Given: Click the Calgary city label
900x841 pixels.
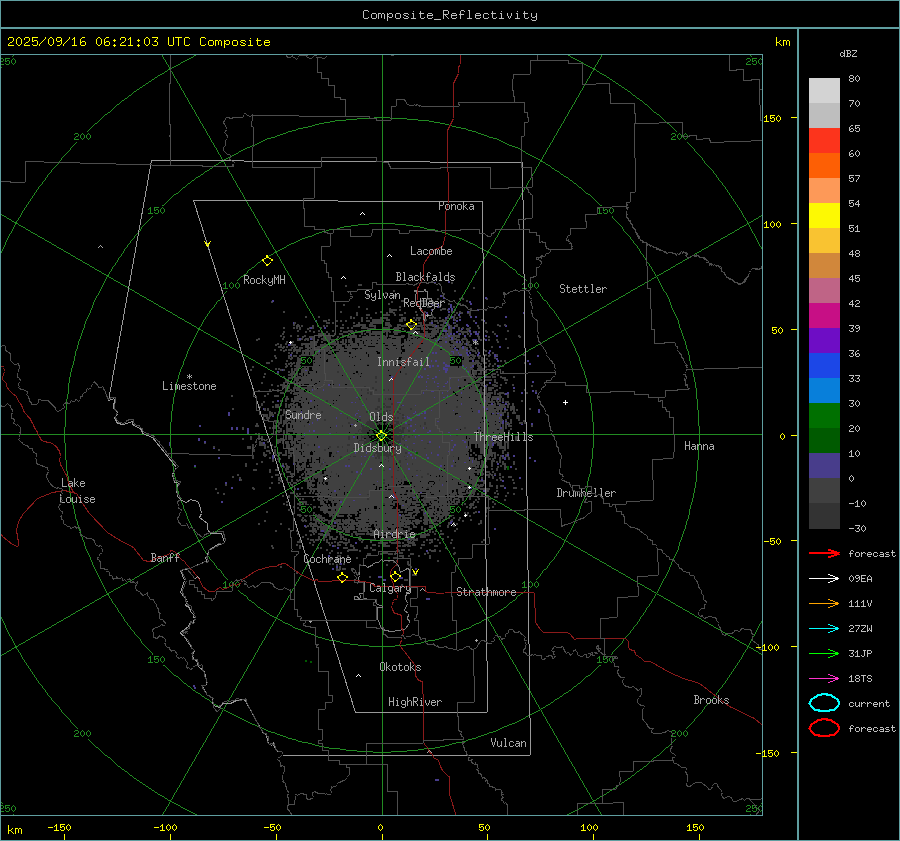Looking at the screenshot, I should point(390,588).
